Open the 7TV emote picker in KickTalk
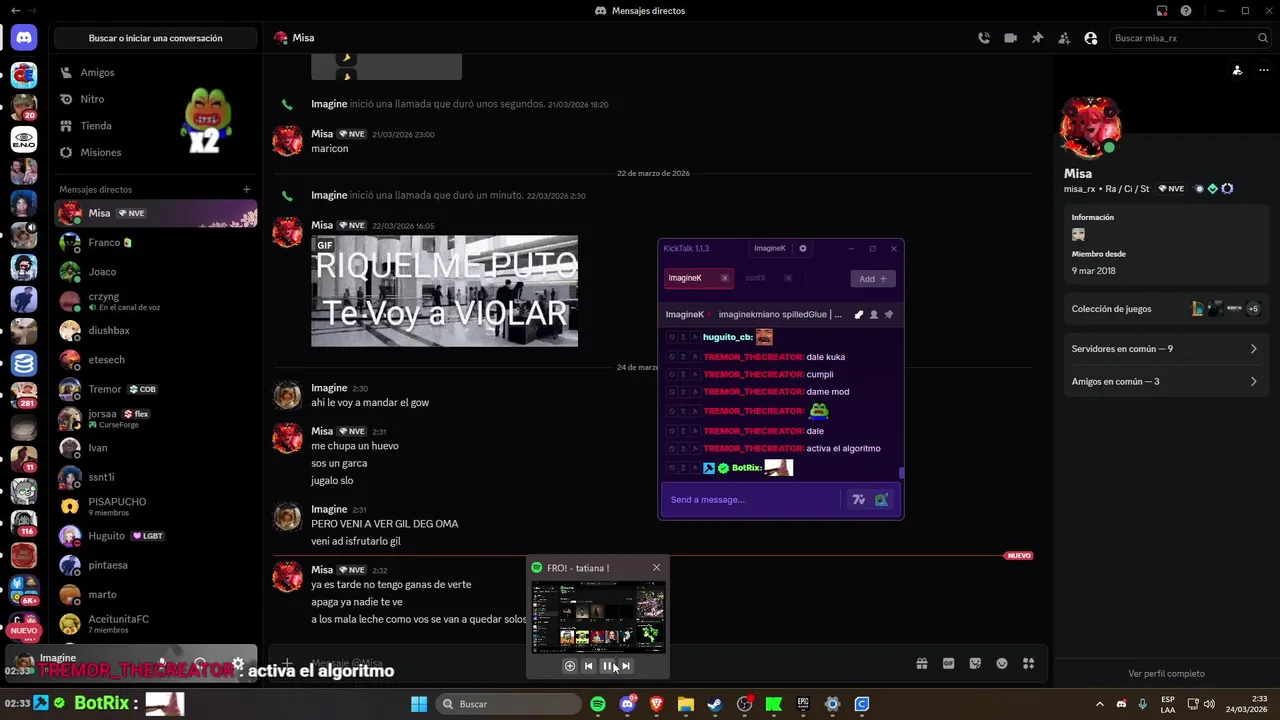The height and width of the screenshot is (720, 1280). coord(858,500)
